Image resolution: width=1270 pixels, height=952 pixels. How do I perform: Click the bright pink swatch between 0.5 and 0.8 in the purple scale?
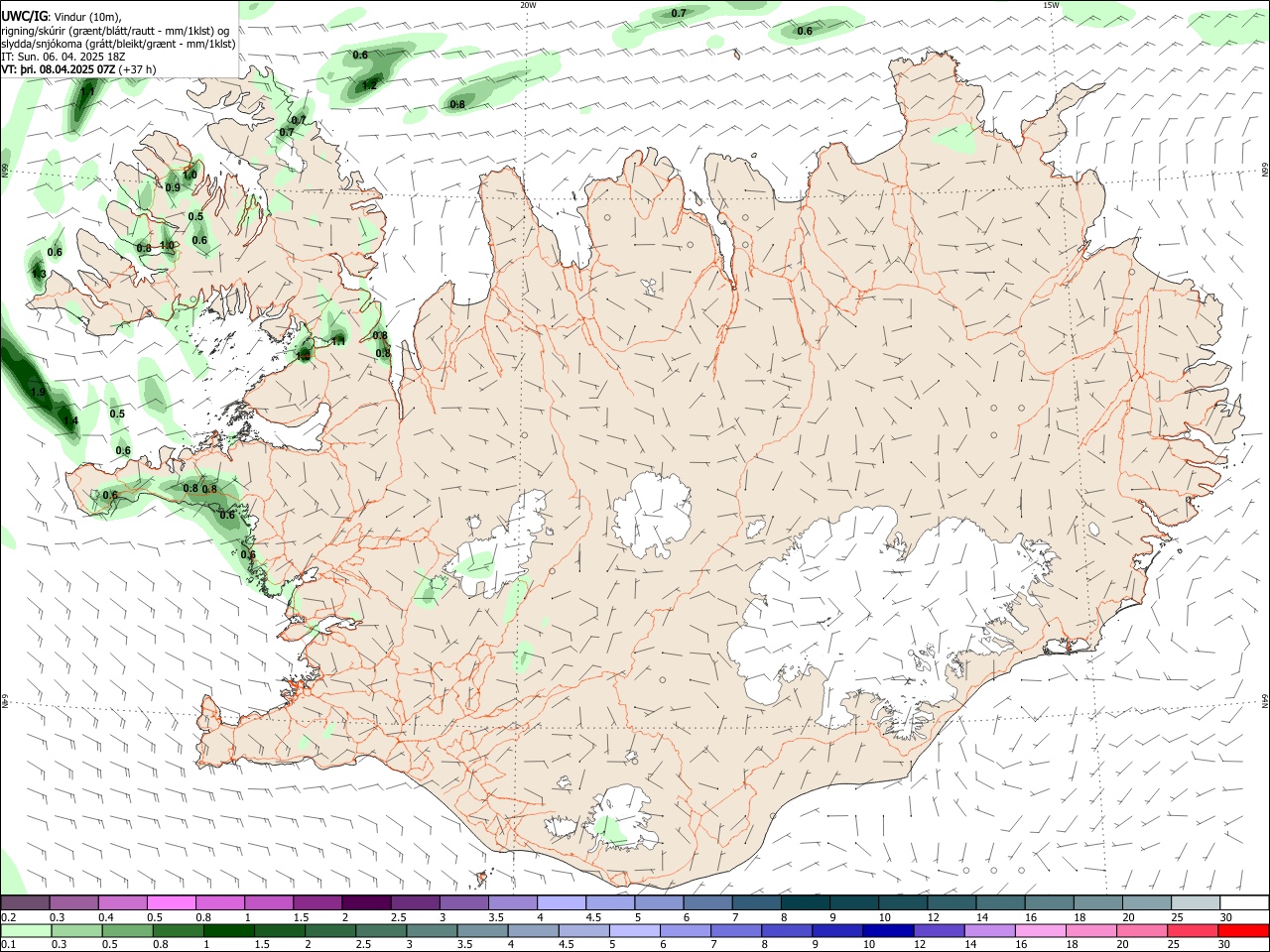[172, 903]
